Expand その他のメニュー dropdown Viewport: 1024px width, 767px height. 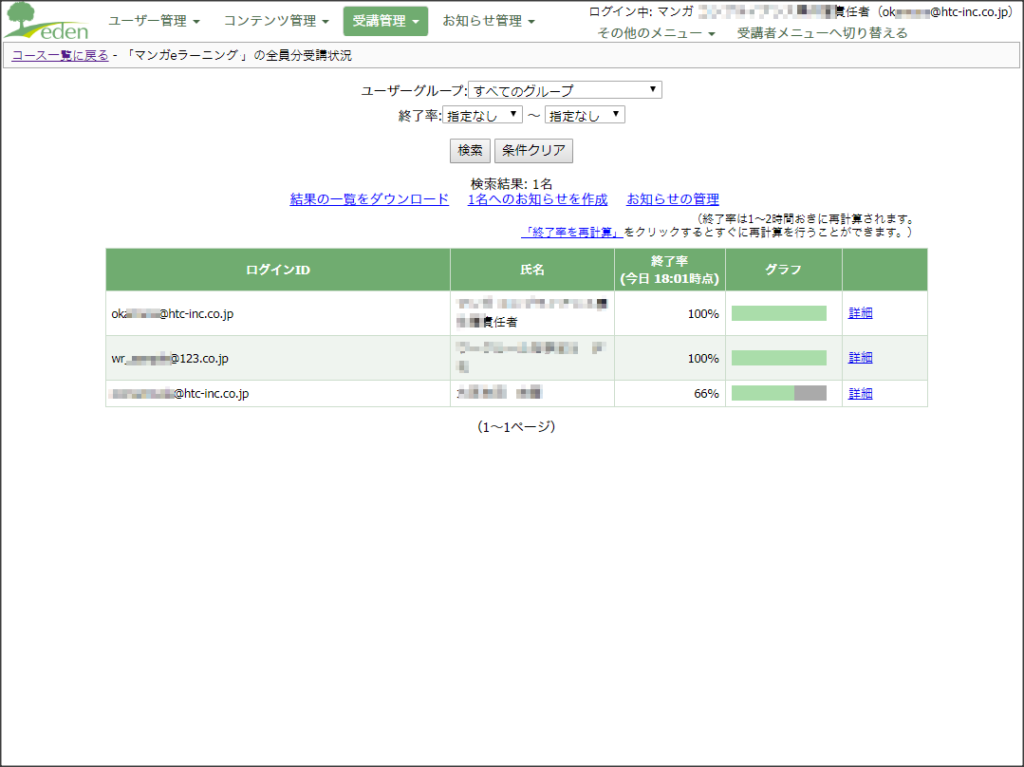pyautogui.click(x=656, y=33)
